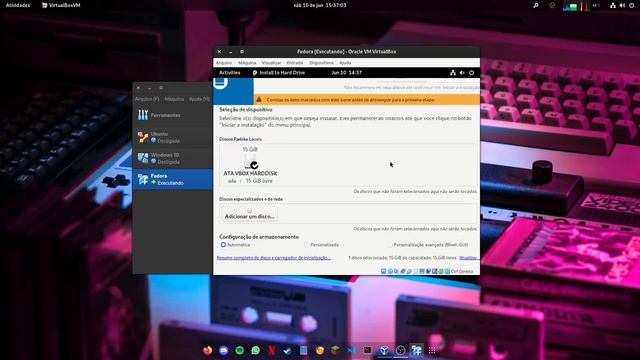This screenshot has height=360, width=640.
Task: Click the Fedora installer logo in the blue sidebar
Action: click(221, 82)
